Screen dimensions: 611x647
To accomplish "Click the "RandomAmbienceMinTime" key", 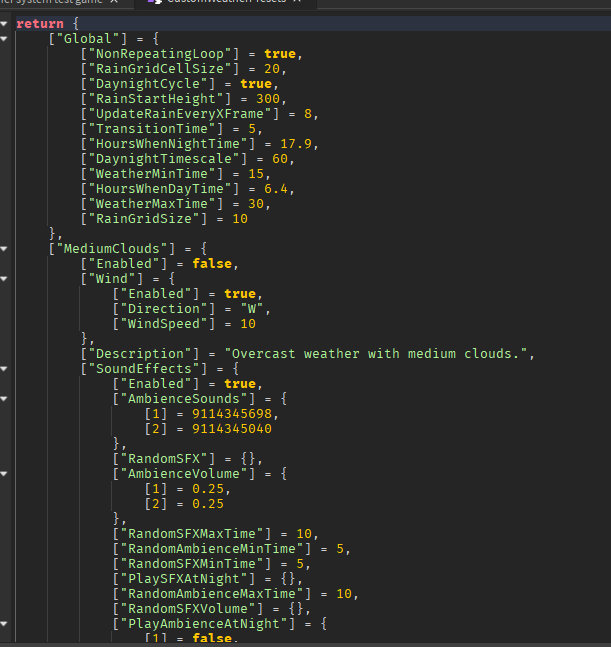I will tap(212, 549).
